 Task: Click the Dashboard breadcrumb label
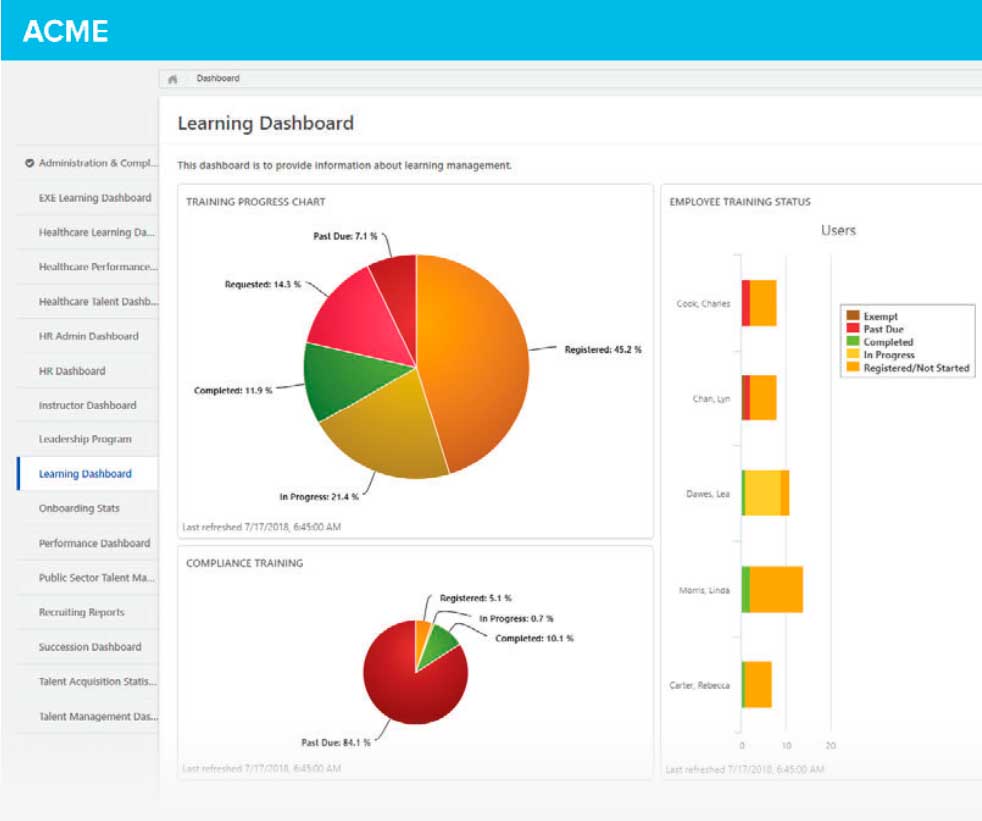(217, 78)
